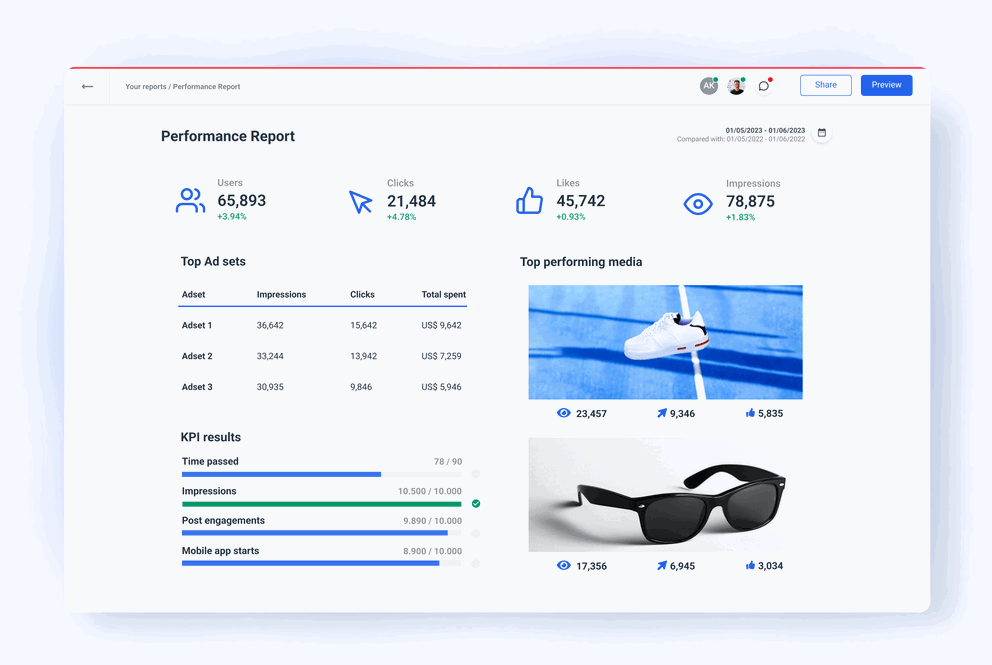Click the Users people icon
The image size is (992, 665).
pyautogui.click(x=190, y=200)
